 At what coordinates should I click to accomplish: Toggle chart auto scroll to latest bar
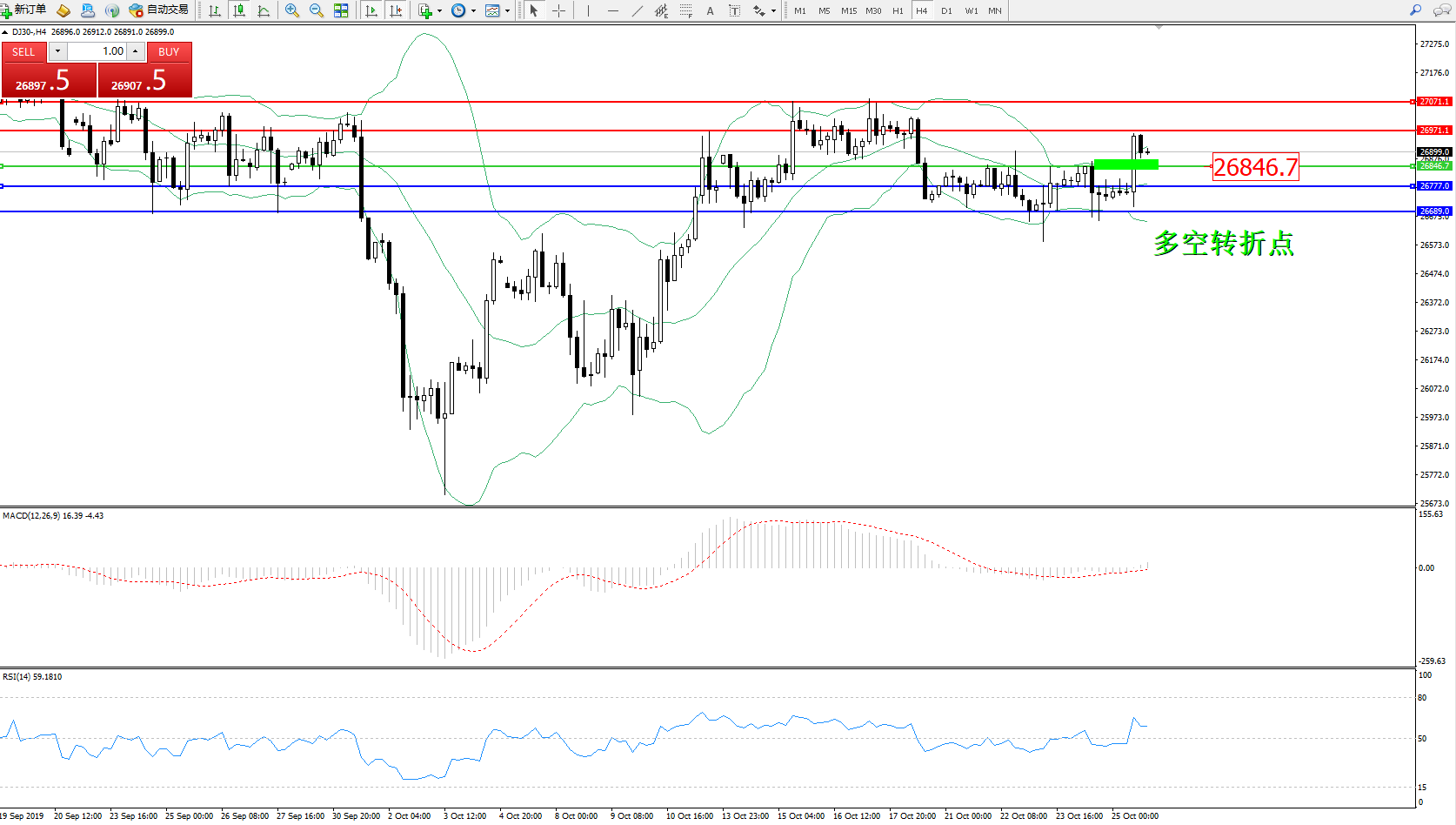371,10
